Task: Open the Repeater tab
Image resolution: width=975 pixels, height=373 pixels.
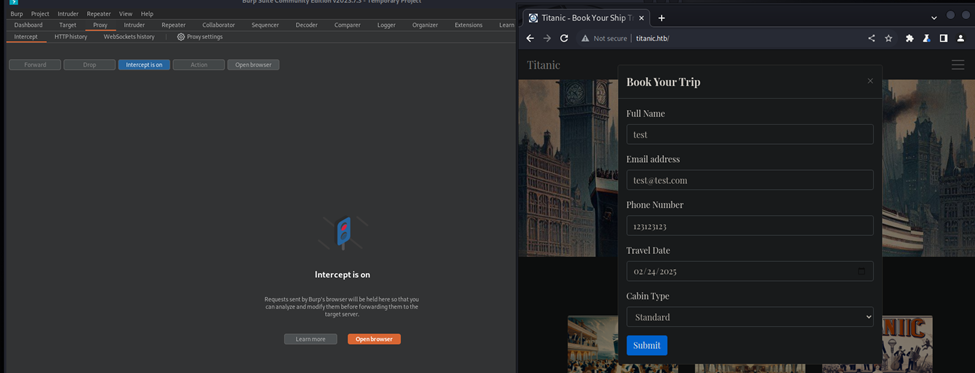Action: (173, 25)
